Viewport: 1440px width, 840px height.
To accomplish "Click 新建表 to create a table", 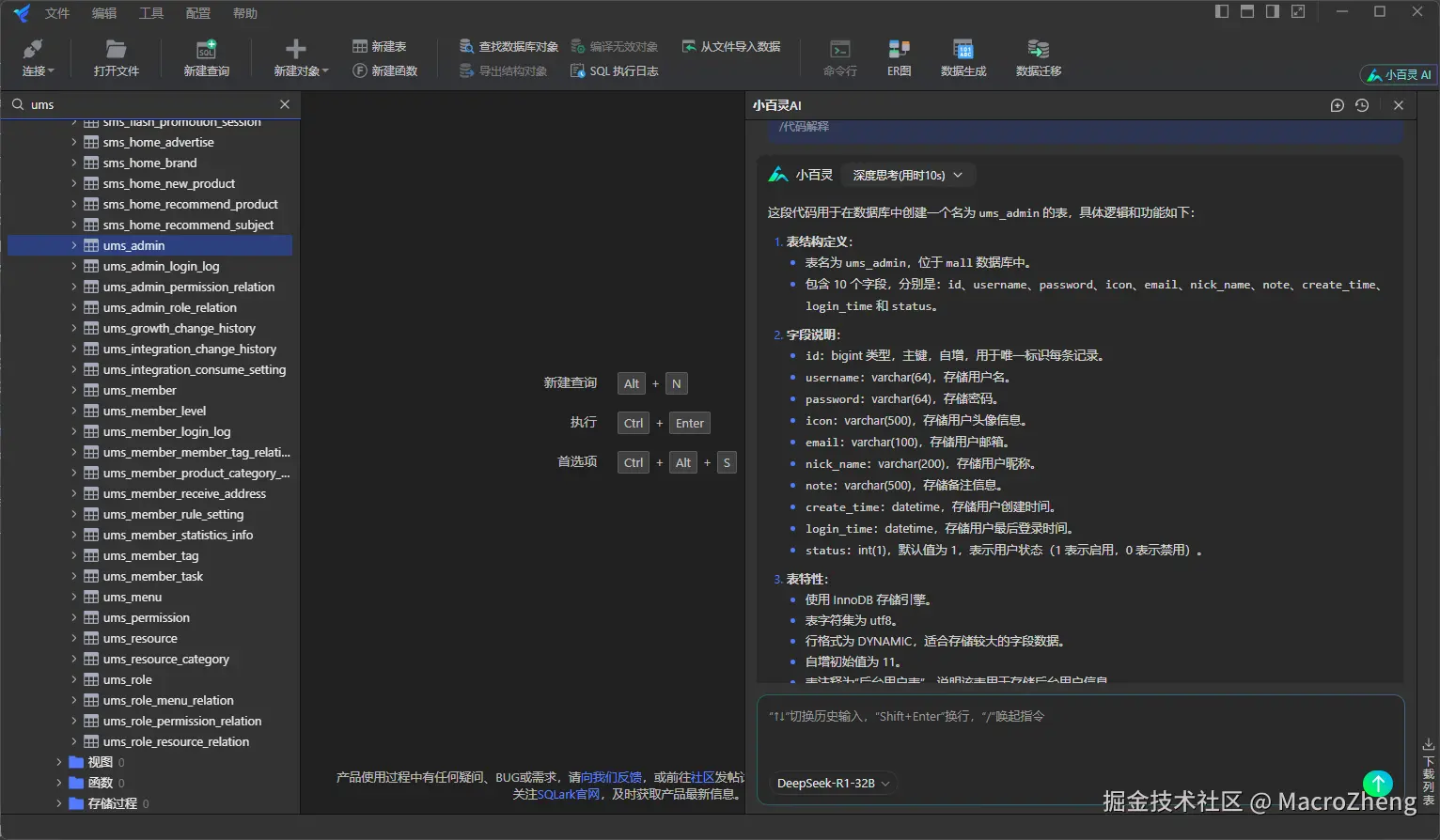I will click(x=379, y=46).
